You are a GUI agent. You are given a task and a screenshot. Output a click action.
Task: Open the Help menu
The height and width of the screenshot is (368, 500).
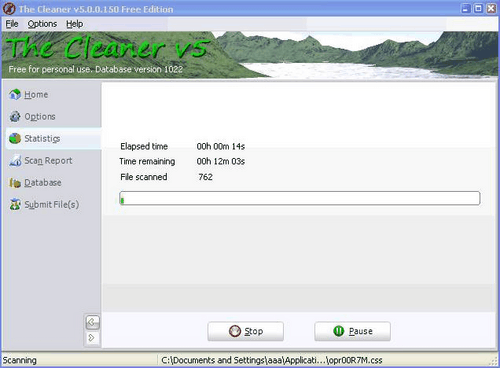point(74,24)
